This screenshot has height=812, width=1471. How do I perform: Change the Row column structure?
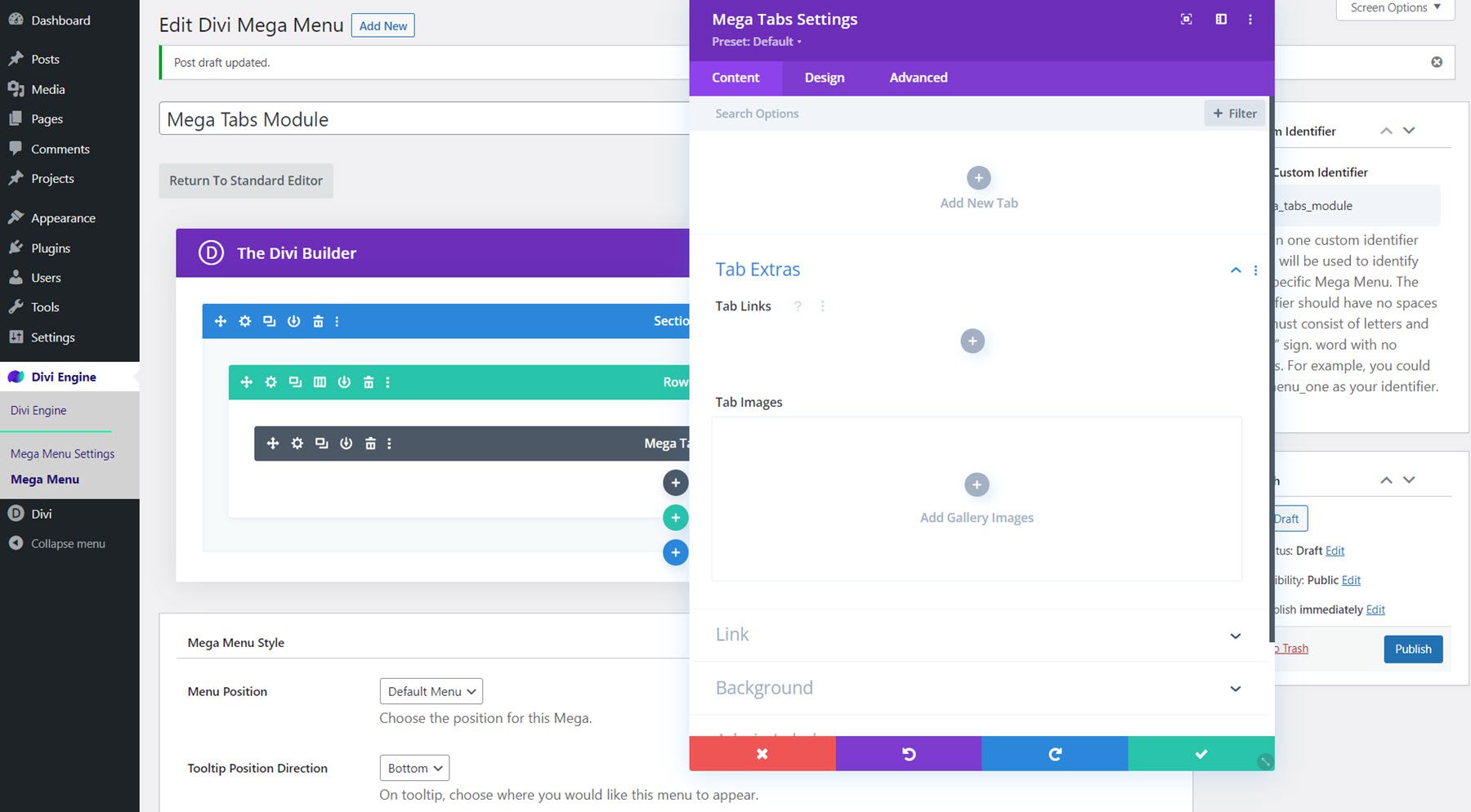pos(320,381)
